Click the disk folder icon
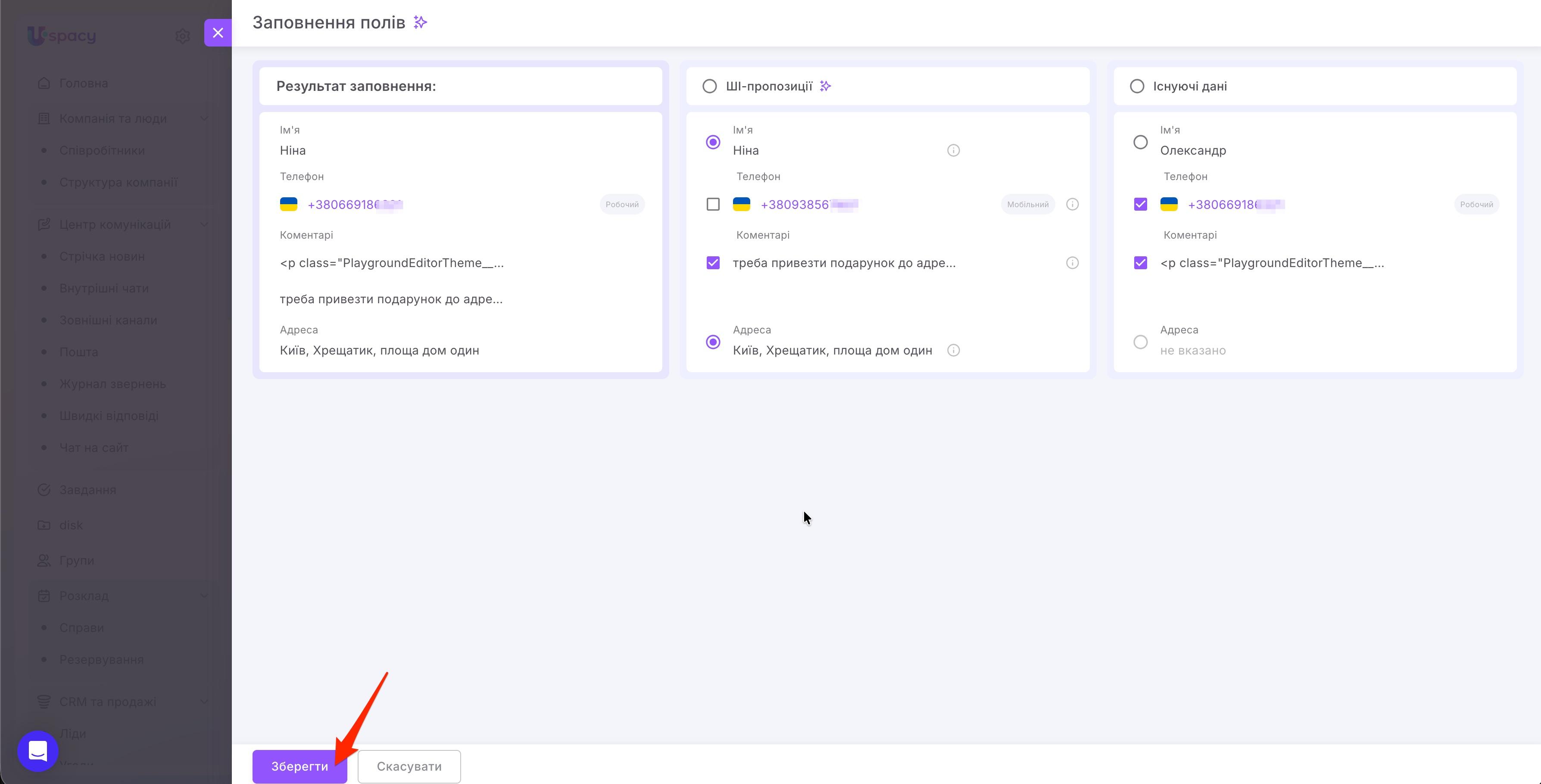Viewport: 1541px width, 784px height. (44, 525)
